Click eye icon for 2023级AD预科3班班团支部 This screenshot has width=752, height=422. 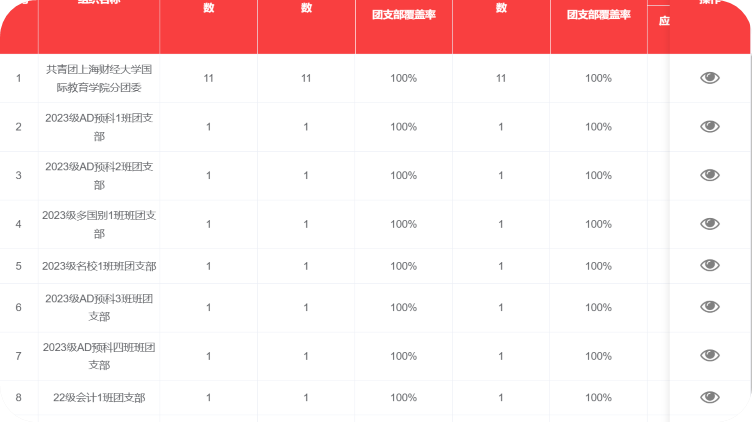pos(710,307)
